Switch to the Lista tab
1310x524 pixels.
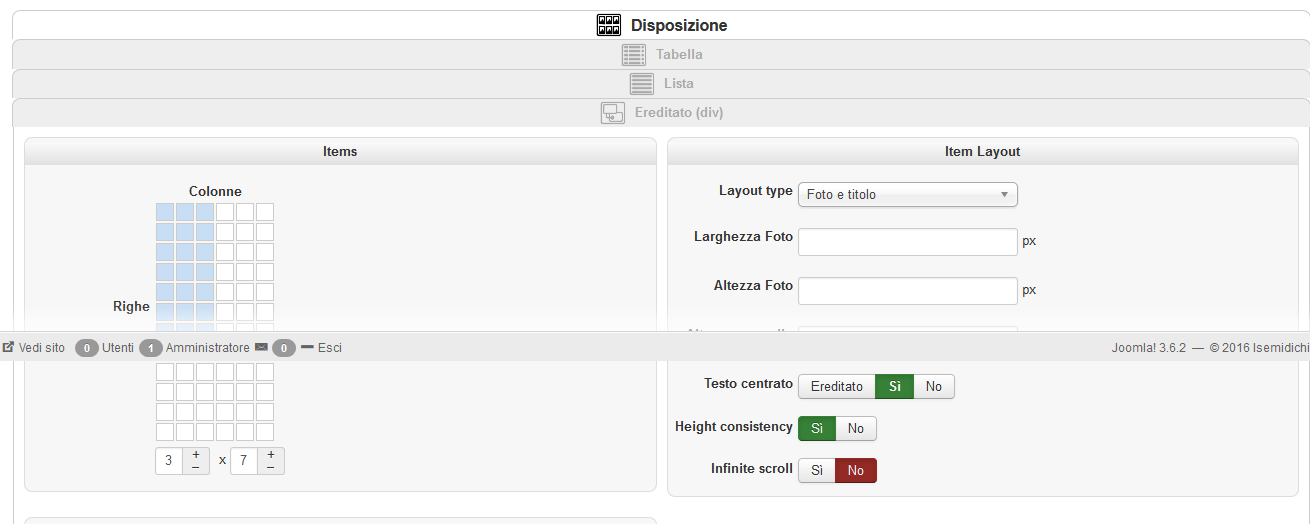(x=678, y=84)
